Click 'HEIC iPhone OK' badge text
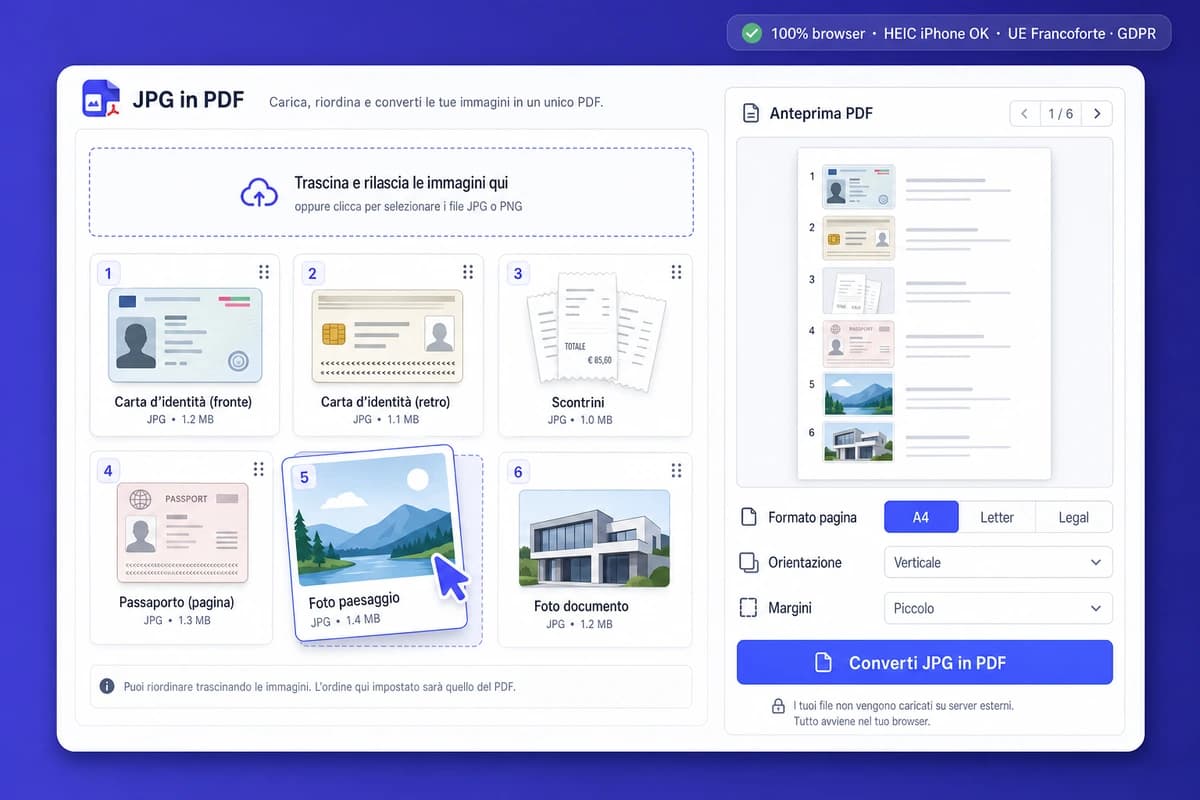This screenshot has width=1200, height=800. (x=937, y=33)
